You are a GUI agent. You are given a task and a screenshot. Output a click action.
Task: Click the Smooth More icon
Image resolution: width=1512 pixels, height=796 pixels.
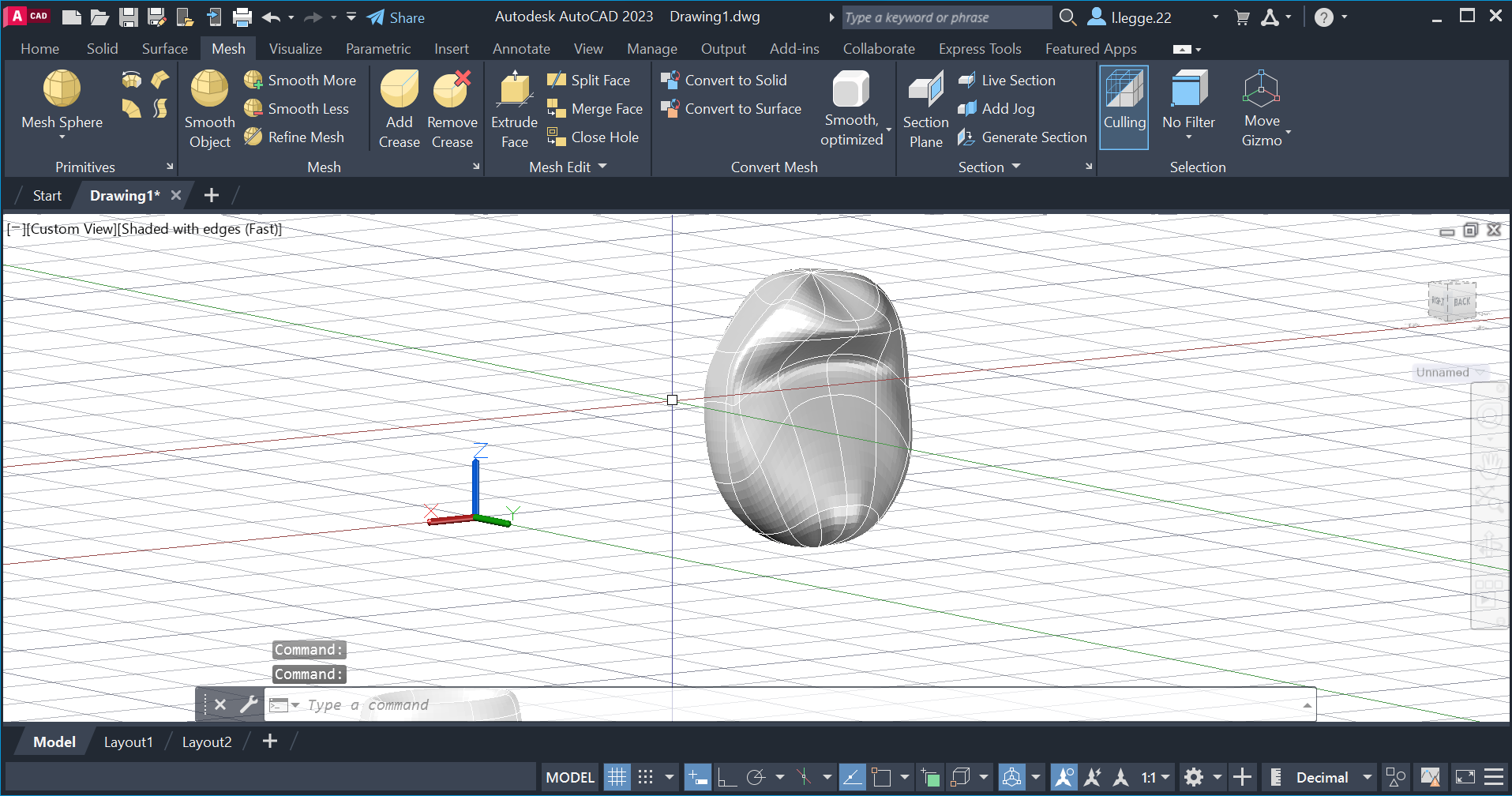point(253,80)
